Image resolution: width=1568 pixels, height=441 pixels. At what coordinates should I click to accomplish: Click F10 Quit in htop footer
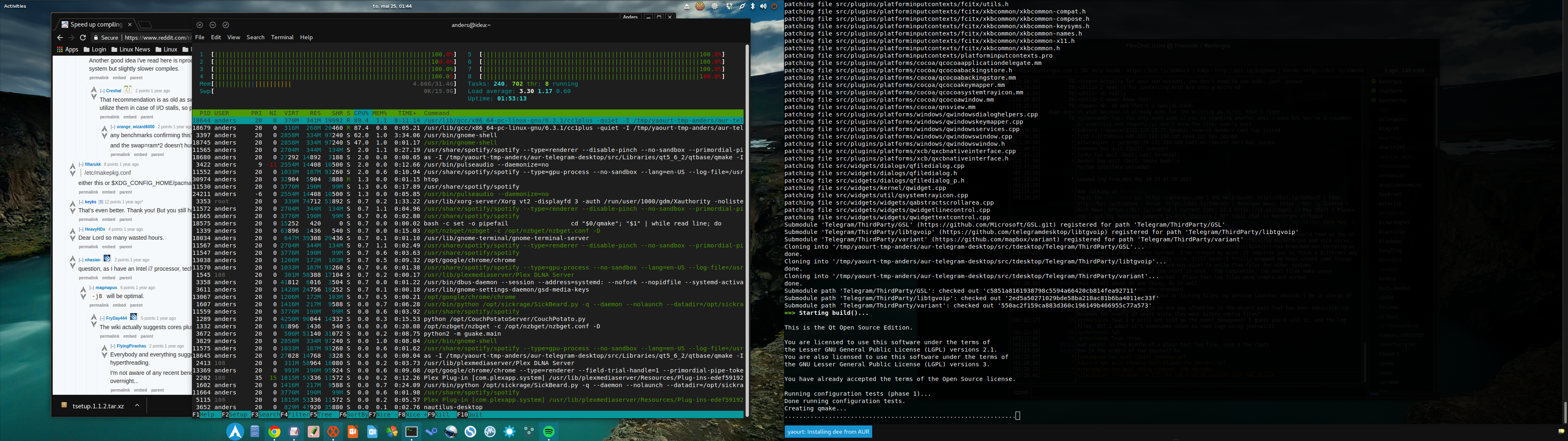[x=469, y=414]
